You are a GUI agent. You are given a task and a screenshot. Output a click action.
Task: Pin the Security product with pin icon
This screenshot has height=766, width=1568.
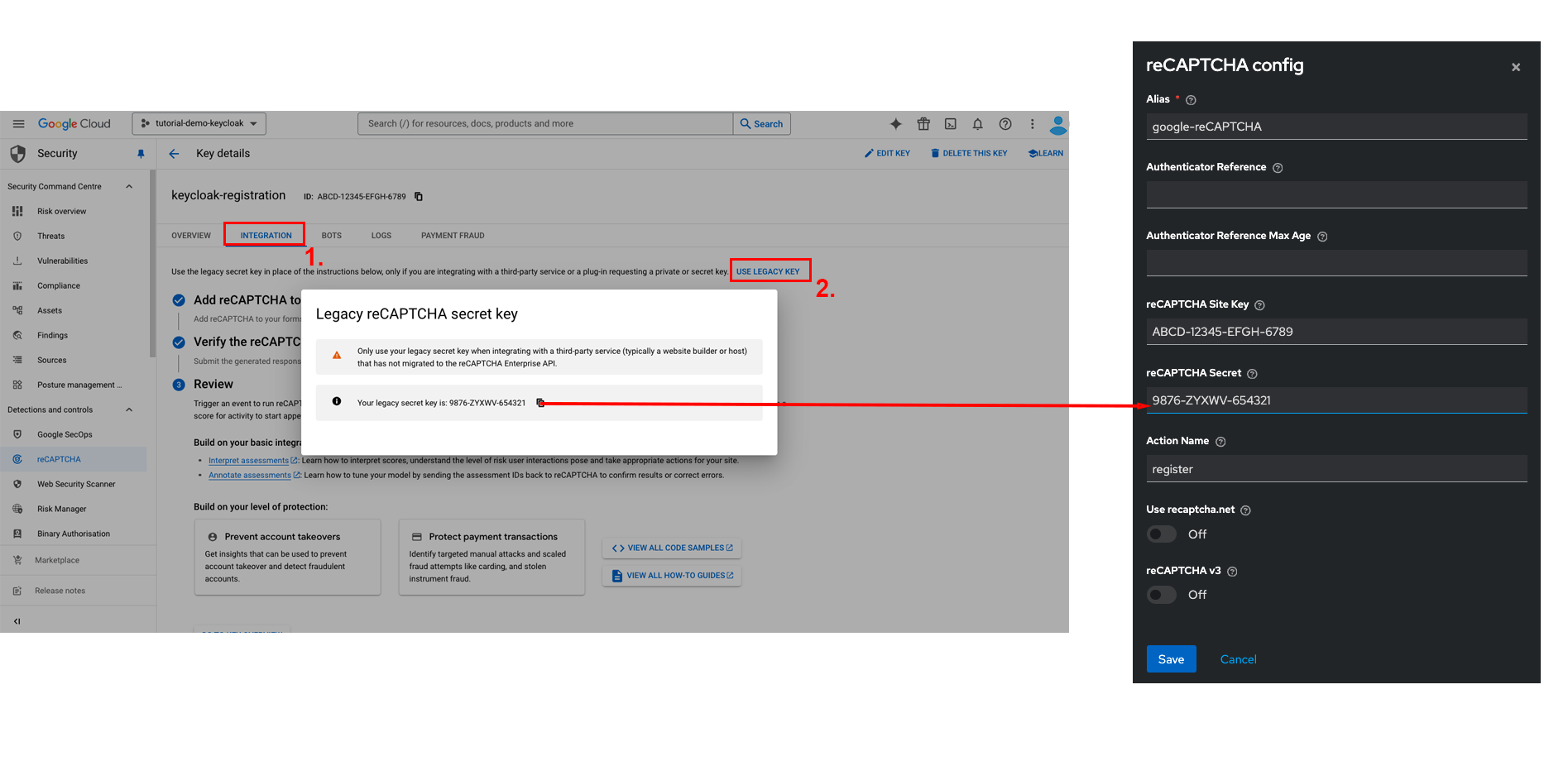pos(141,154)
